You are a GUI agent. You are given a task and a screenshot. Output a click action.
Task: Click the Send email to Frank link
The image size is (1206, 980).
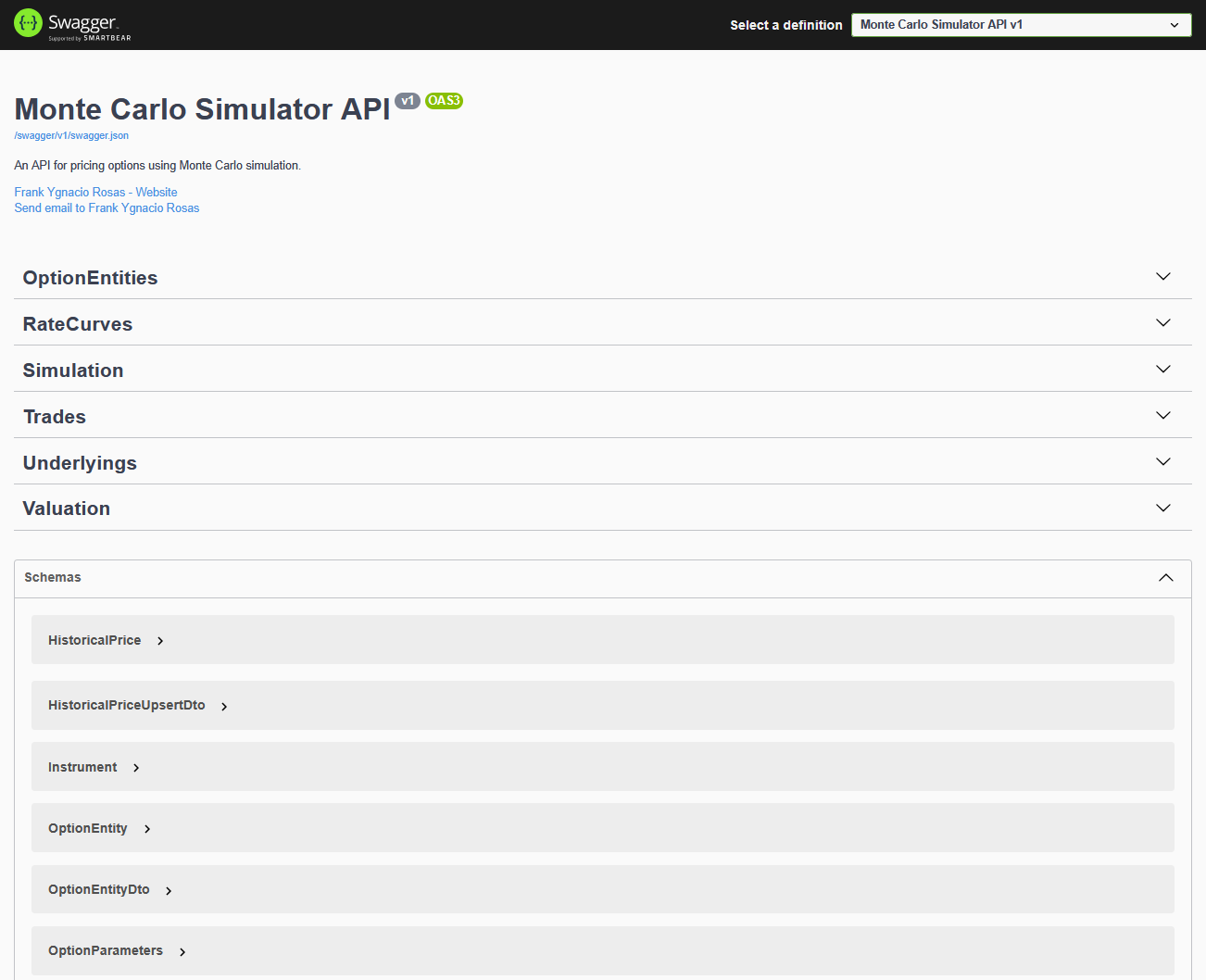coord(107,207)
